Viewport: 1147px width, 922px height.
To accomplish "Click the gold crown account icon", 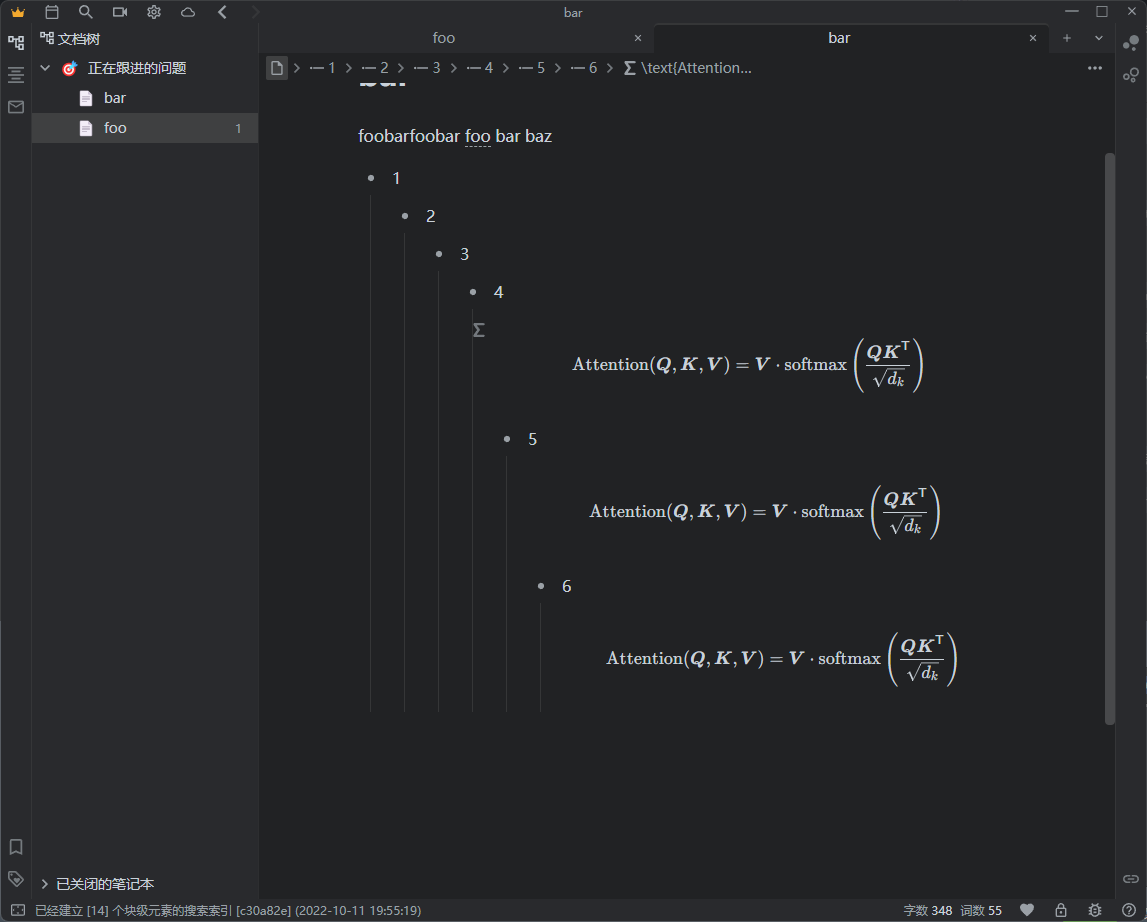I will [x=18, y=12].
